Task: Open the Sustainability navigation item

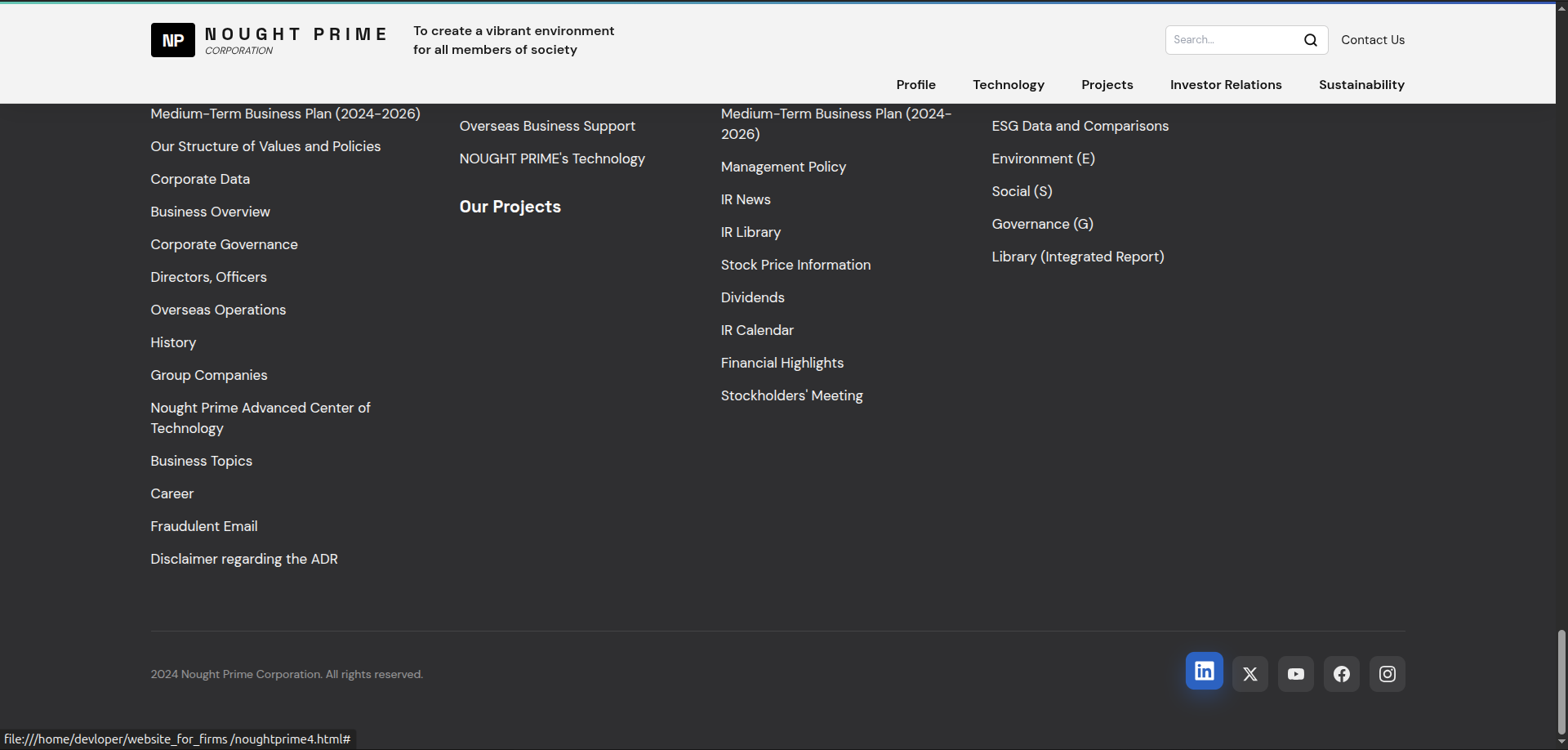Action: (x=1361, y=85)
